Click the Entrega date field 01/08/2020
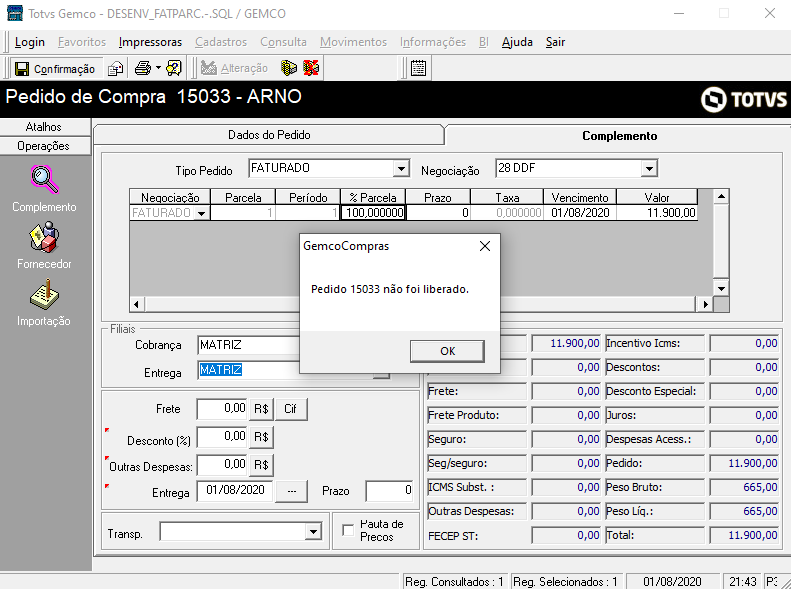Image resolution: width=791 pixels, height=589 pixels. [235, 491]
